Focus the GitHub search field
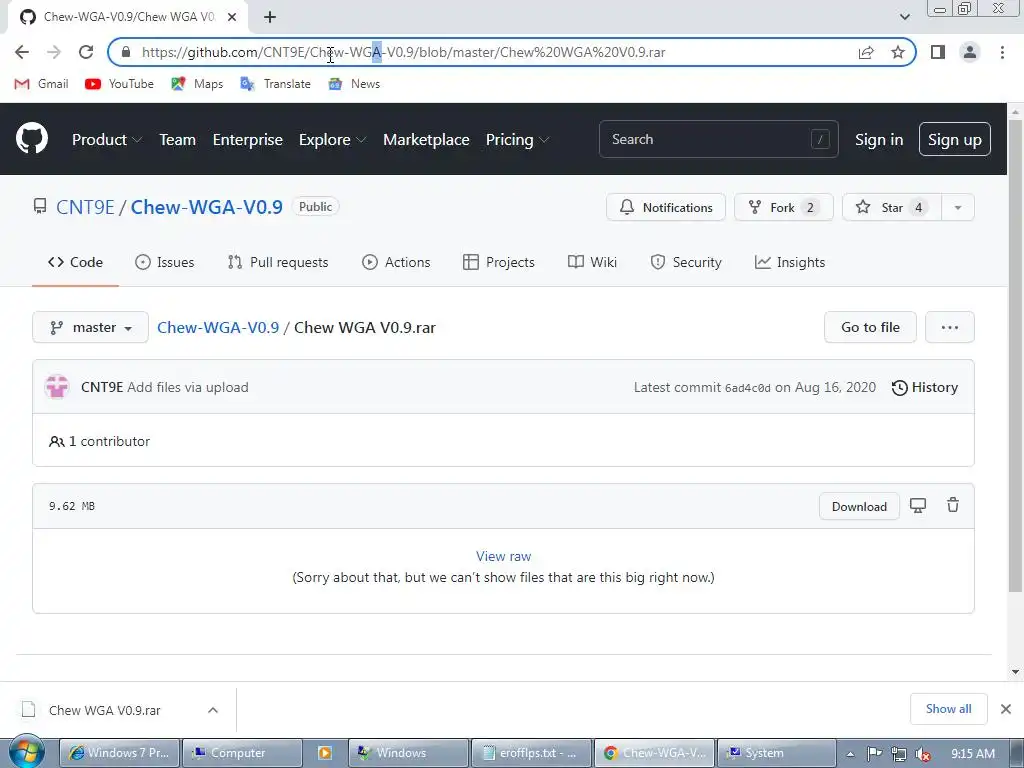 tap(718, 139)
